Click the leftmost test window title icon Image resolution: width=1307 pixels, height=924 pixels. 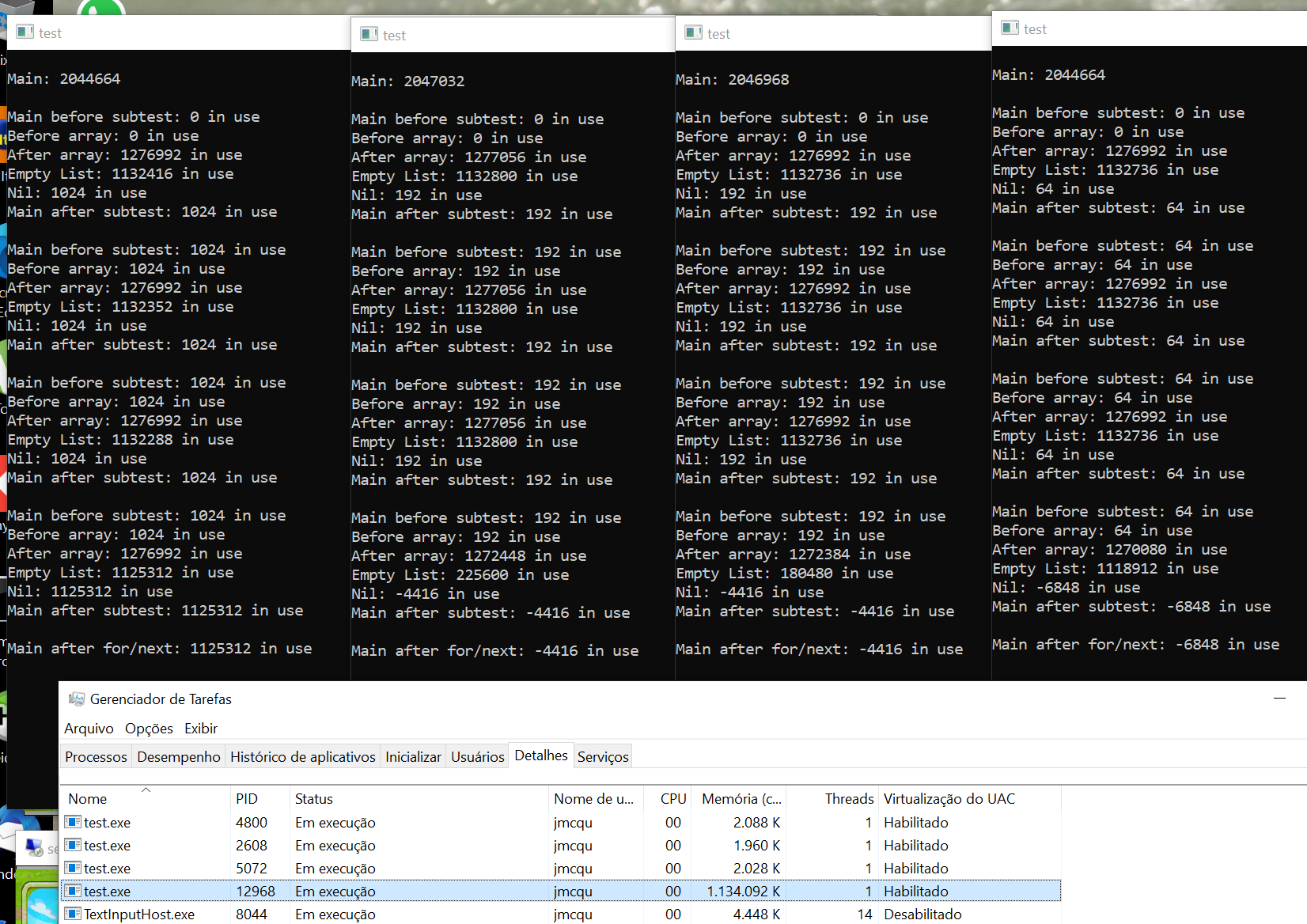click(x=25, y=32)
